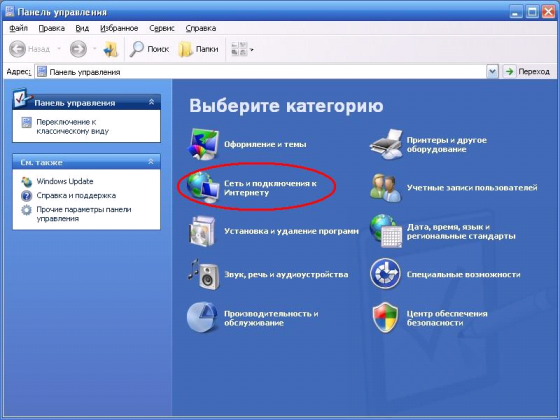The height and width of the screenshot is (420, 560).
Task: Open the Оформление и темы category icon
Action: (x=203, y=144)
